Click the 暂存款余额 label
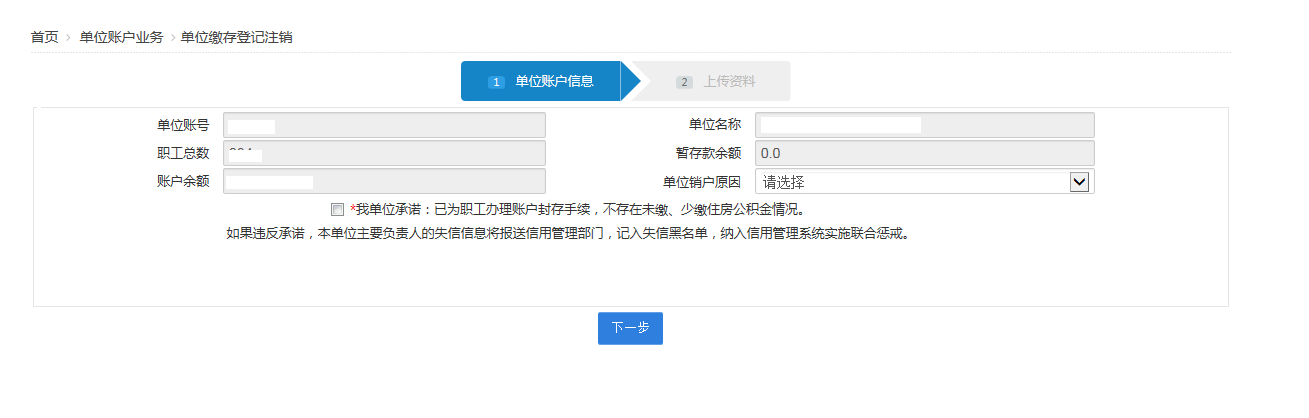 tap(708, 153)
